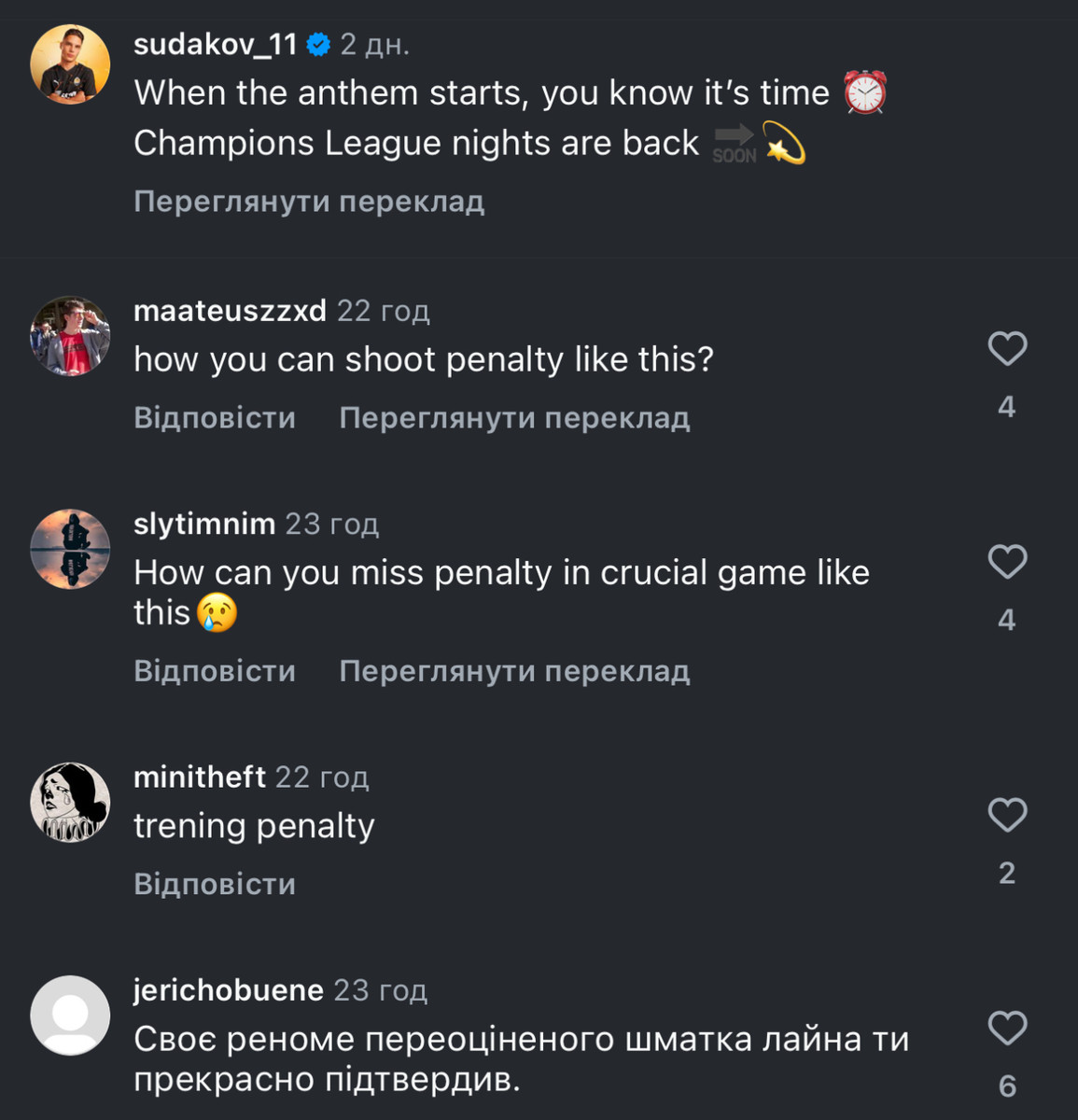
Task: Open the sudakov_11 username link
Action: (216, 44)
